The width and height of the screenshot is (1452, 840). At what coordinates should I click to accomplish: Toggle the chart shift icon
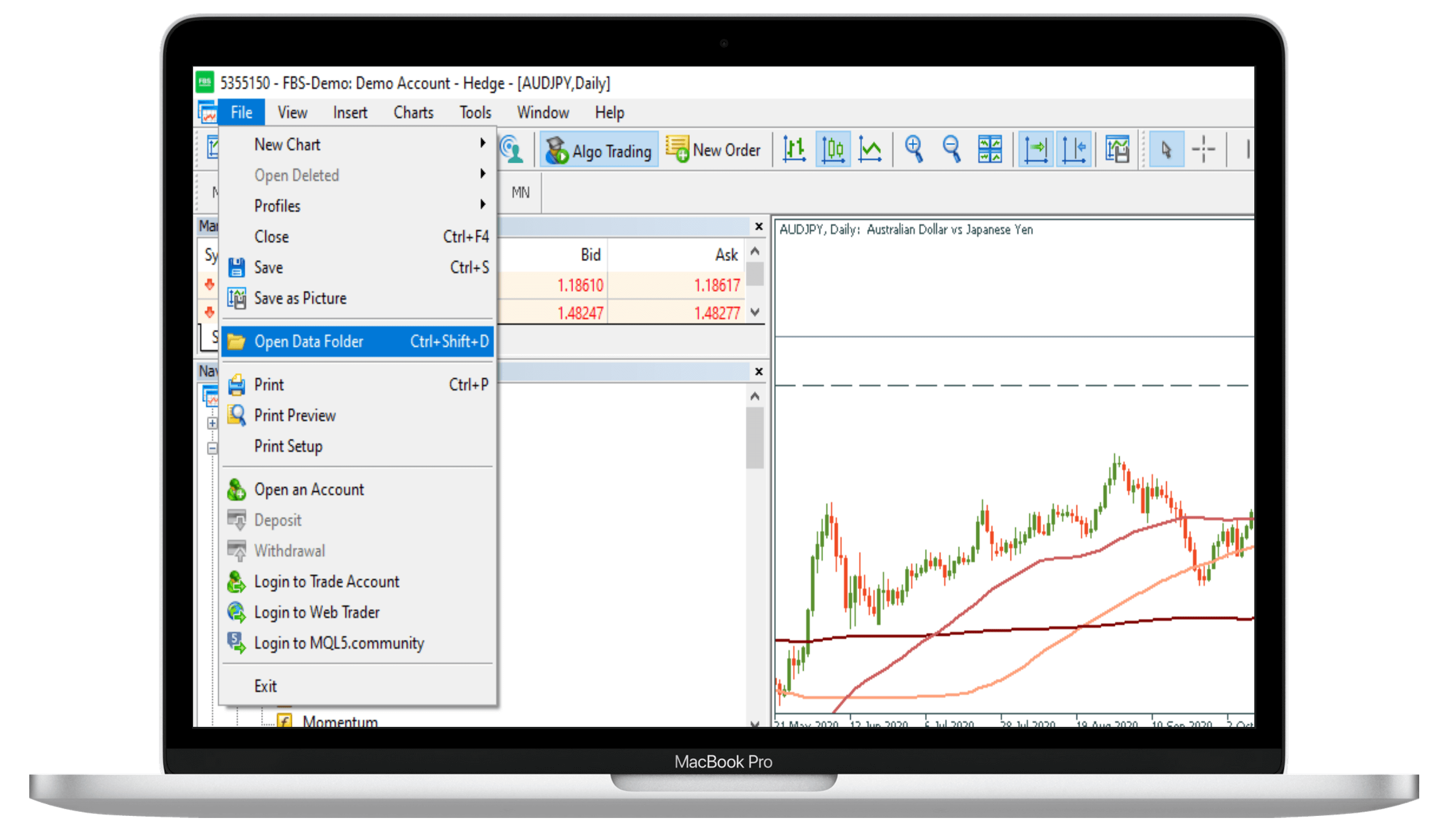tap(1074, 149)
